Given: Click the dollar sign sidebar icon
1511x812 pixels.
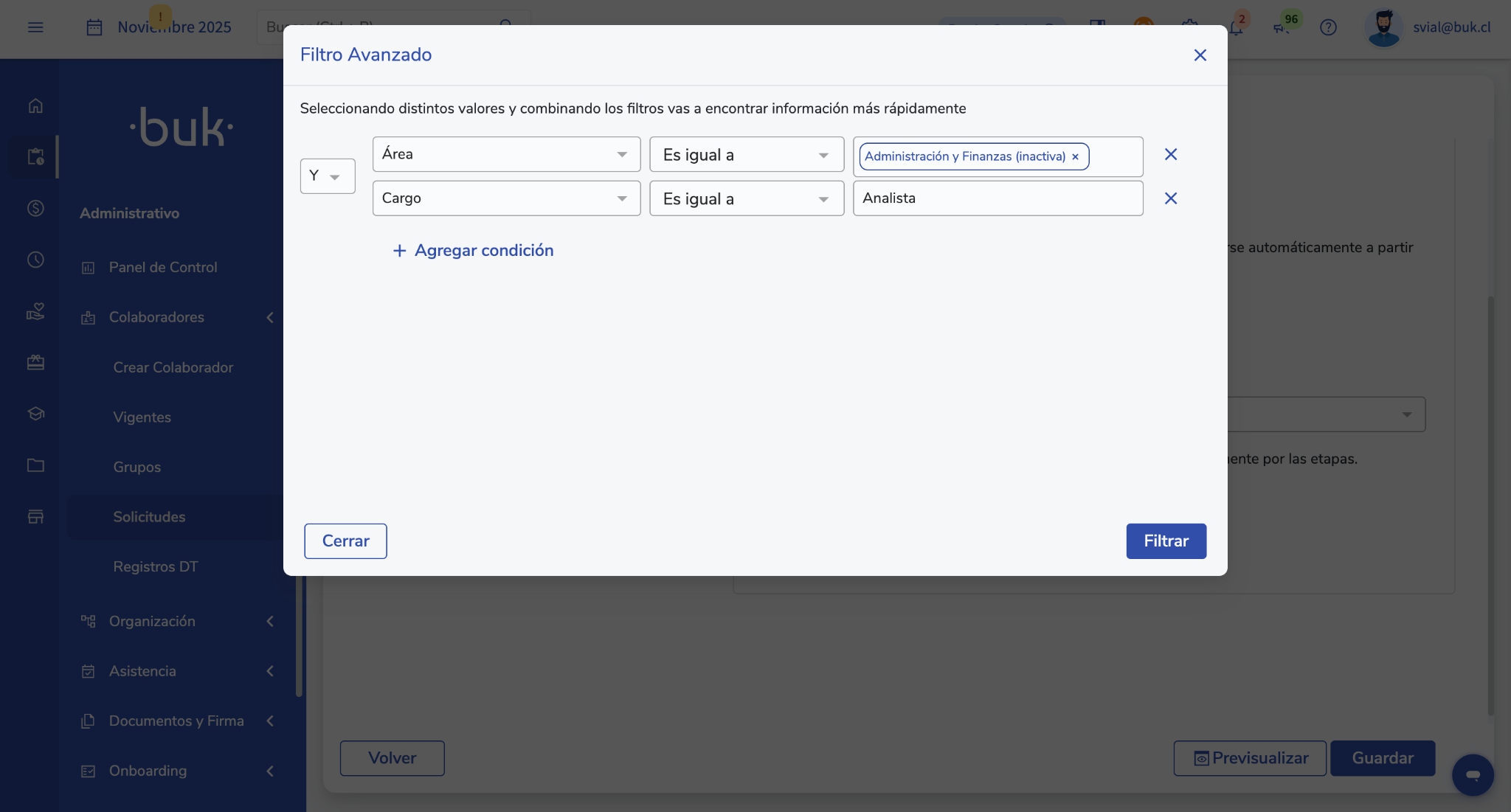Looking at the screenshot, I should (x=35, y=208).
